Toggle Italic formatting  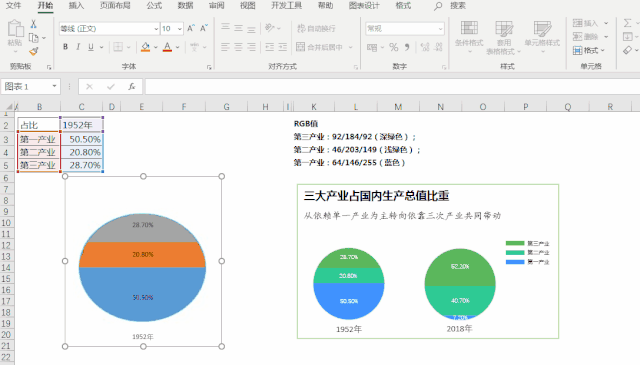(78, 47)
